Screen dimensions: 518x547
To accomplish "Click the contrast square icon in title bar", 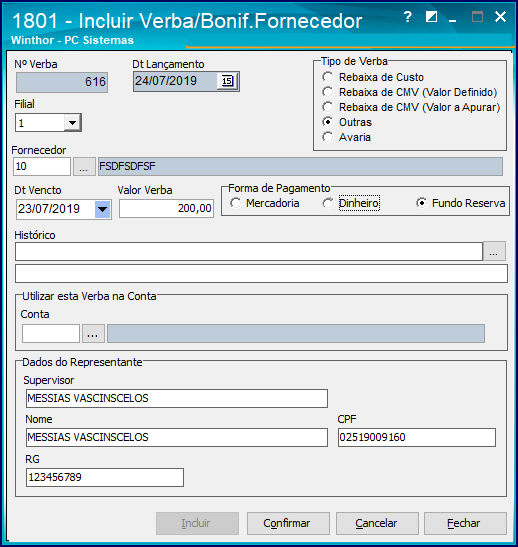I will coord(431,16).
